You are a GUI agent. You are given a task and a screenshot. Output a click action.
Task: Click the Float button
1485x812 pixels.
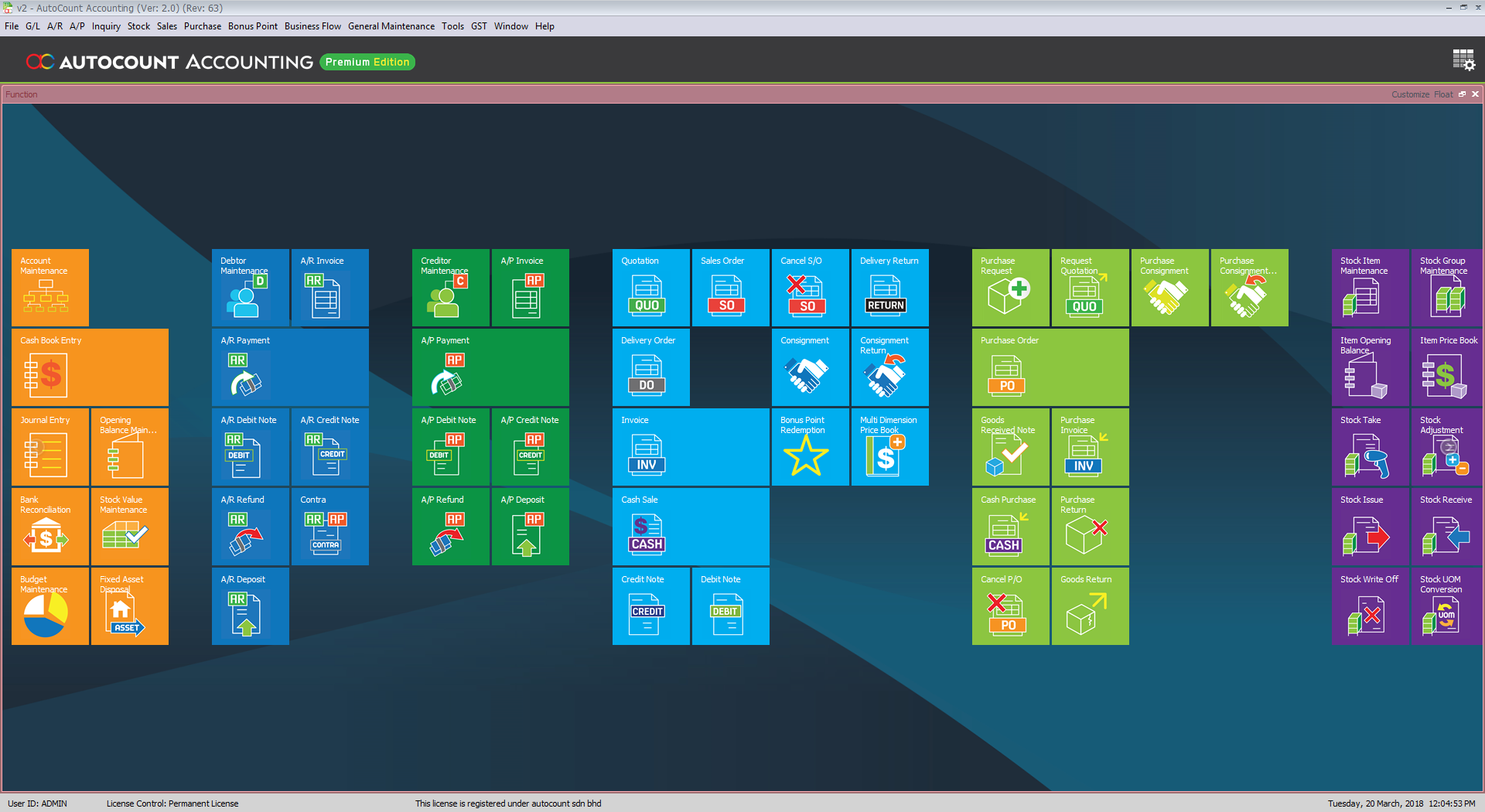click(1443, 94)
